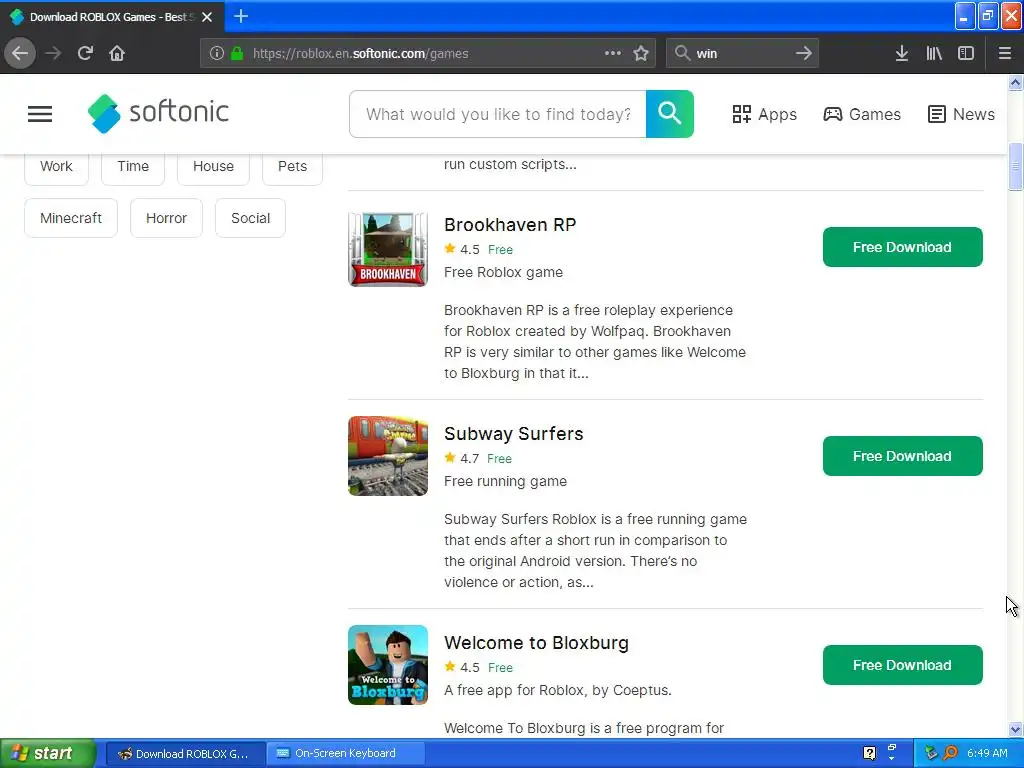Click the system tray clock
The height and width of the screenshot is (768, 1024).
point(987,753)
